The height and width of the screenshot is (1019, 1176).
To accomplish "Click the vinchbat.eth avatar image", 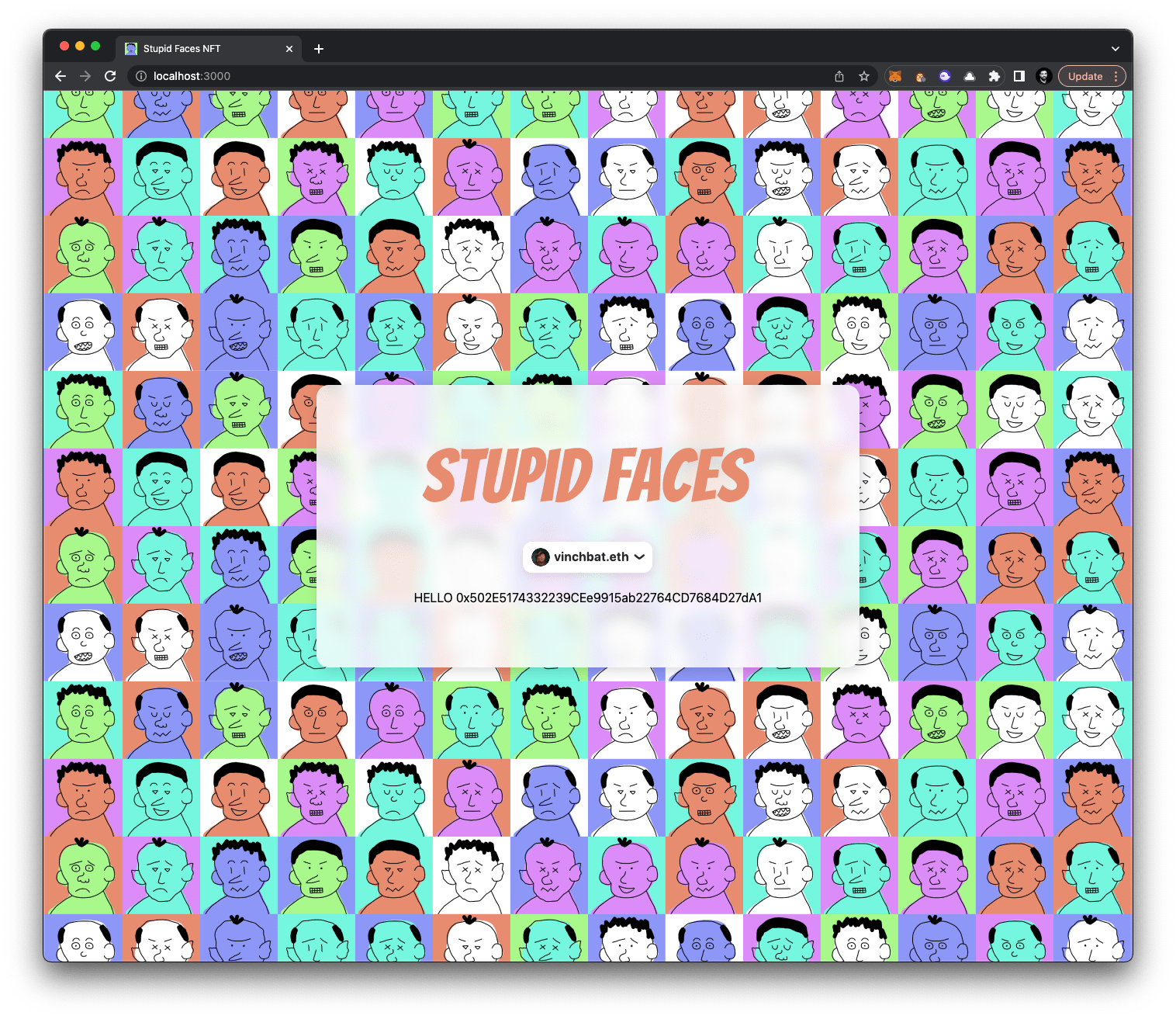I will pyautogui.click(x=541, y=556).
